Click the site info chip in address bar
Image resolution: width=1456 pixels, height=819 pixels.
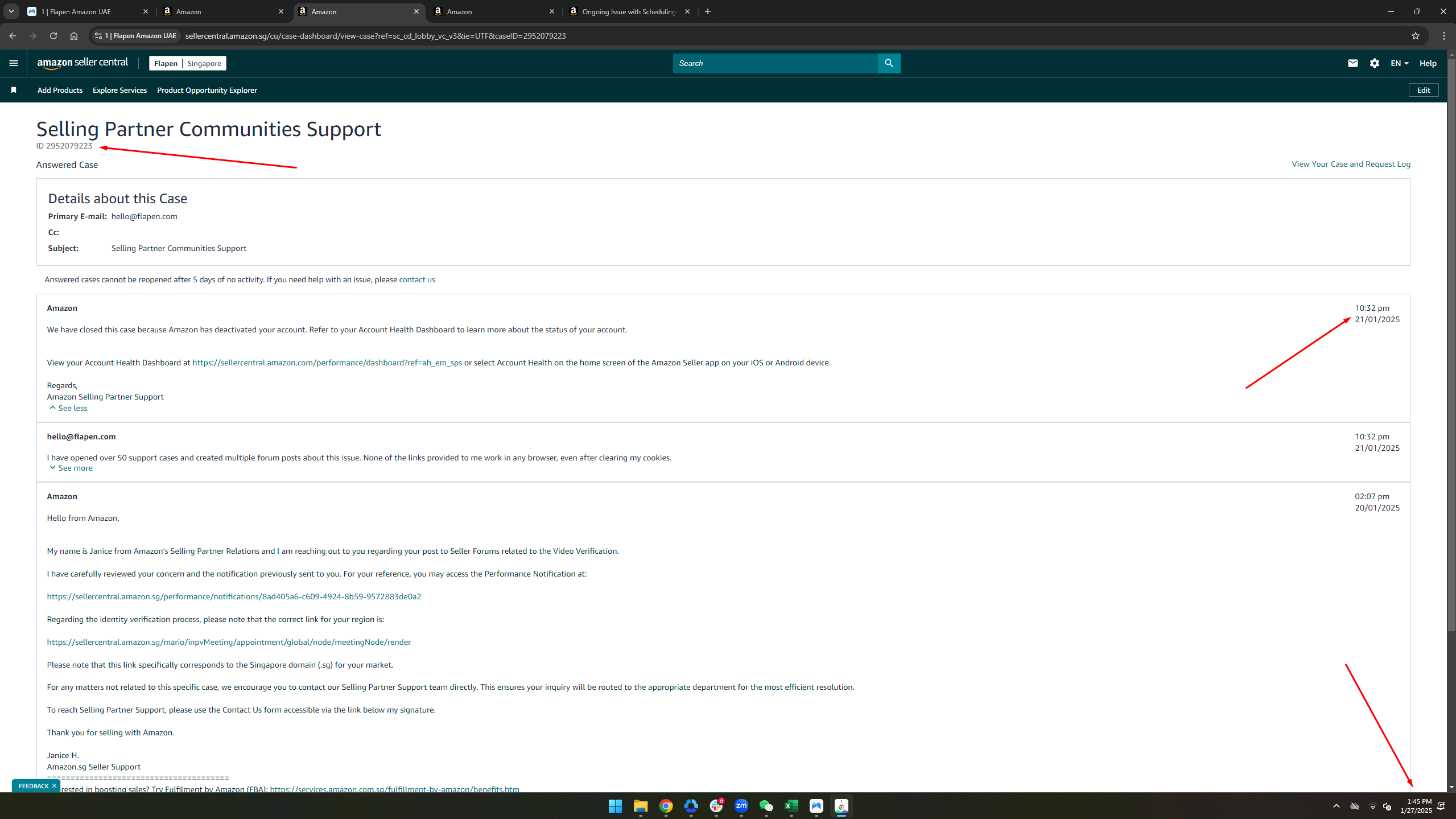tap(136, 36)
